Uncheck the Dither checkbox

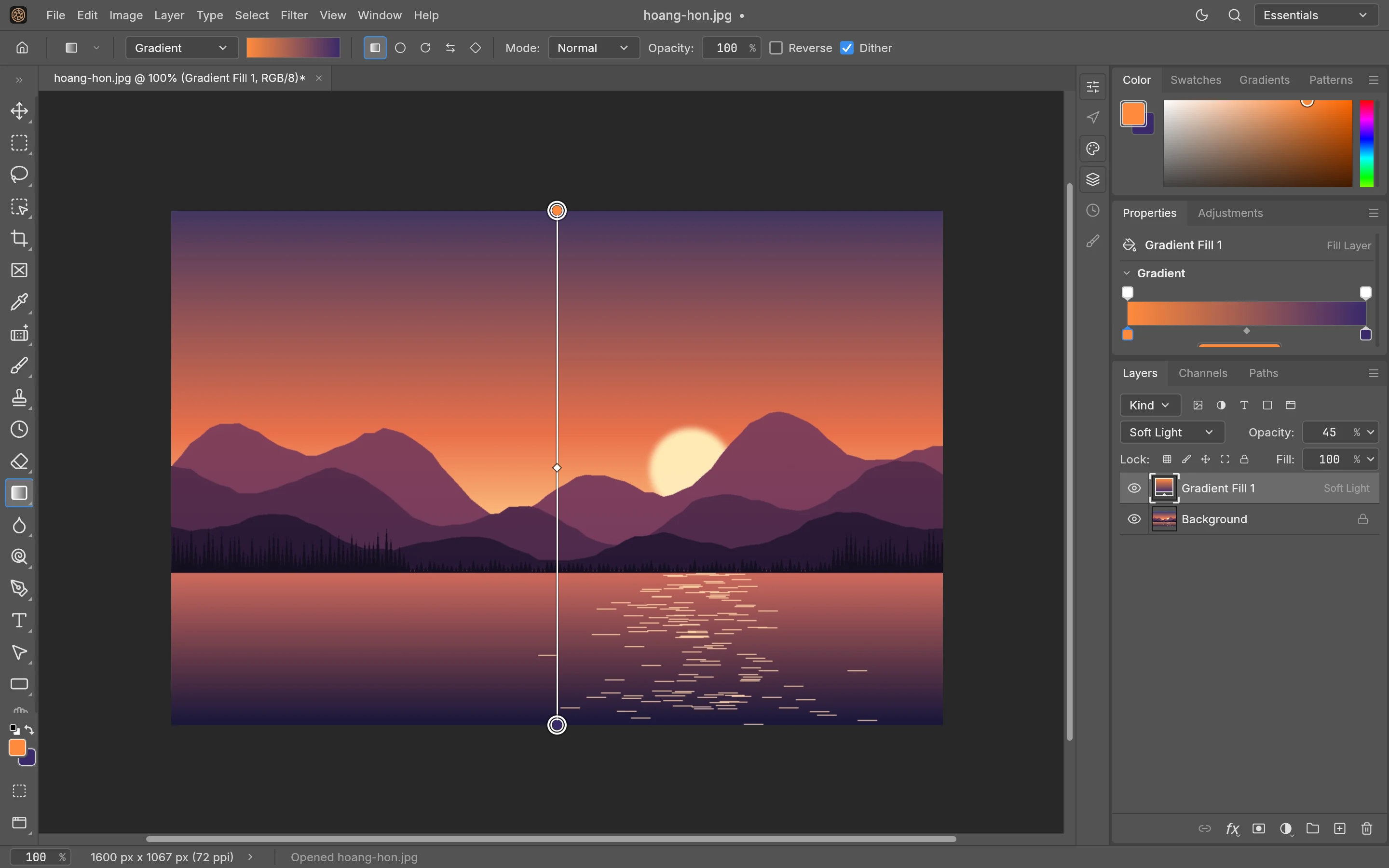846,48
